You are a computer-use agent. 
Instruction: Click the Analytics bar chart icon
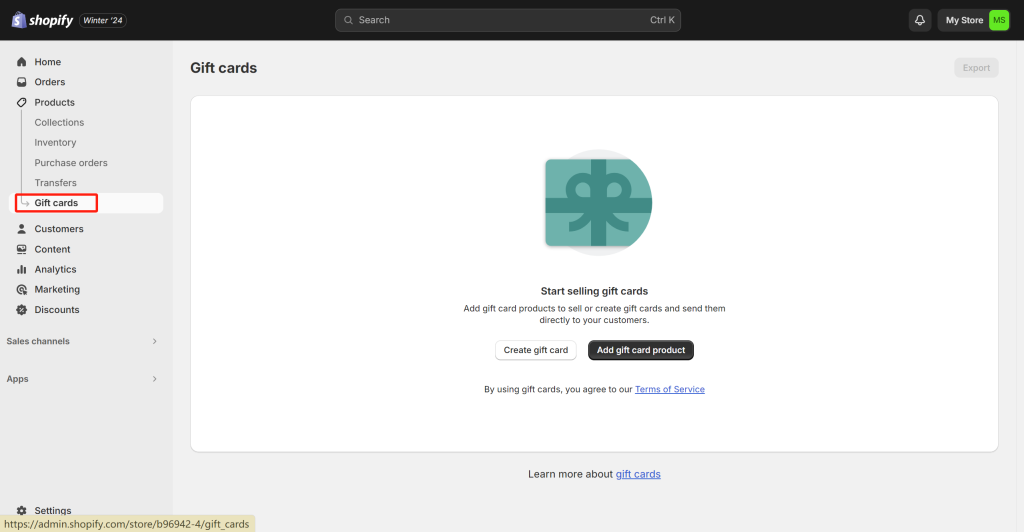click(x=22, y=270)
